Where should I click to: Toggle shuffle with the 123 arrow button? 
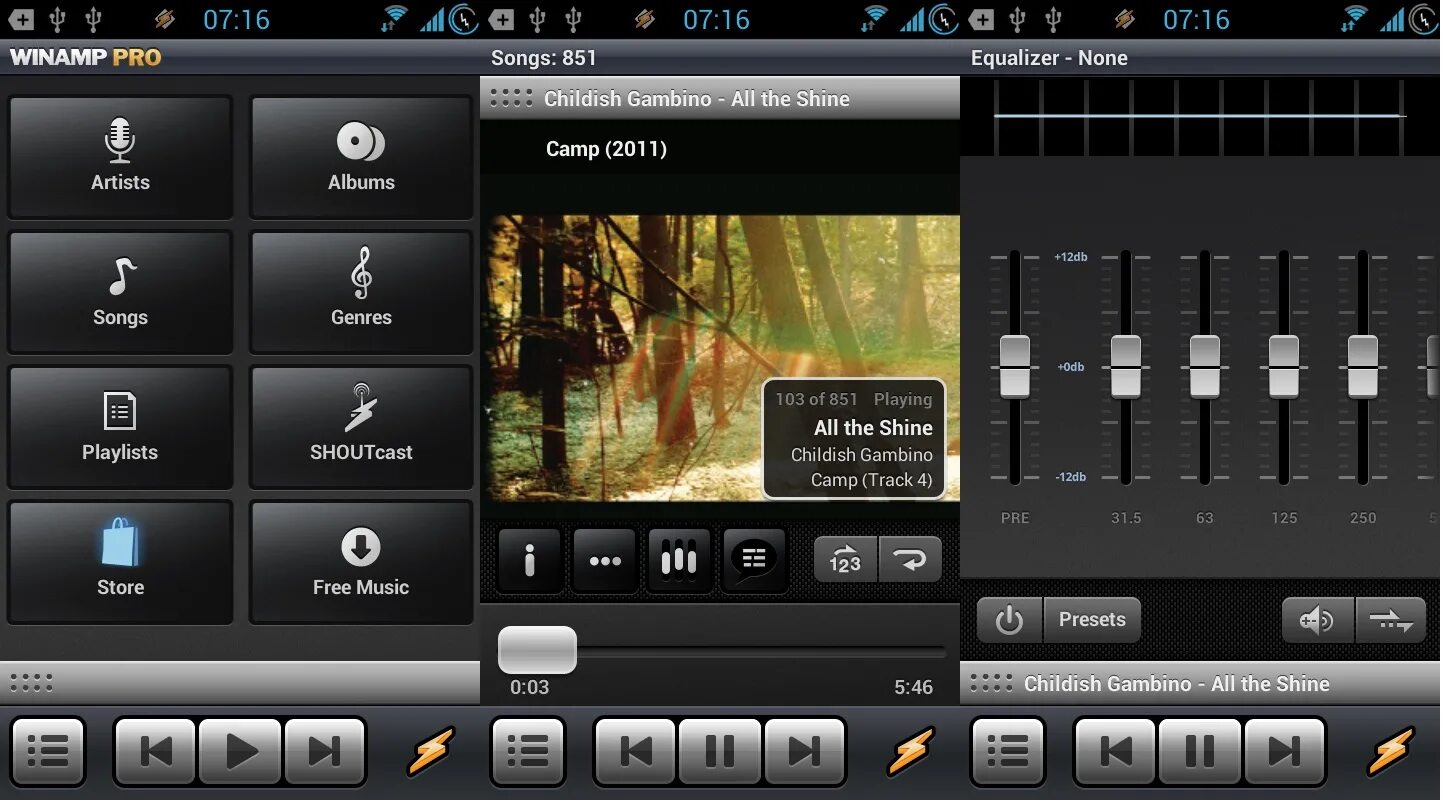(846, 560)
